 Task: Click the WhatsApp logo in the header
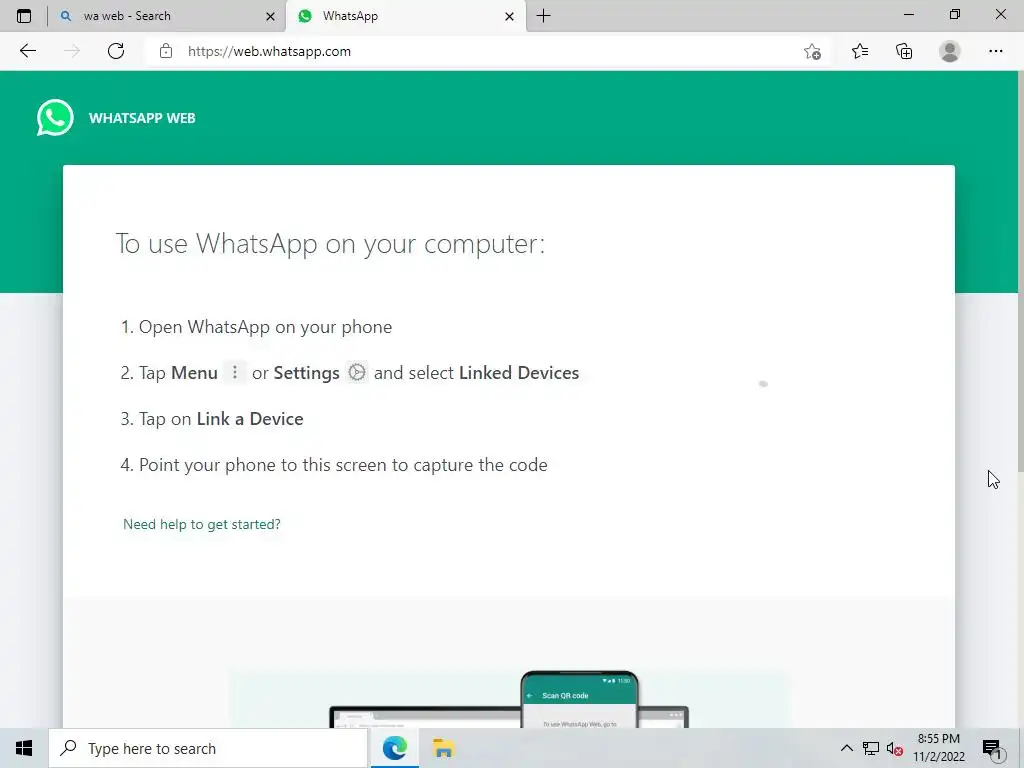tap(55, 118)
